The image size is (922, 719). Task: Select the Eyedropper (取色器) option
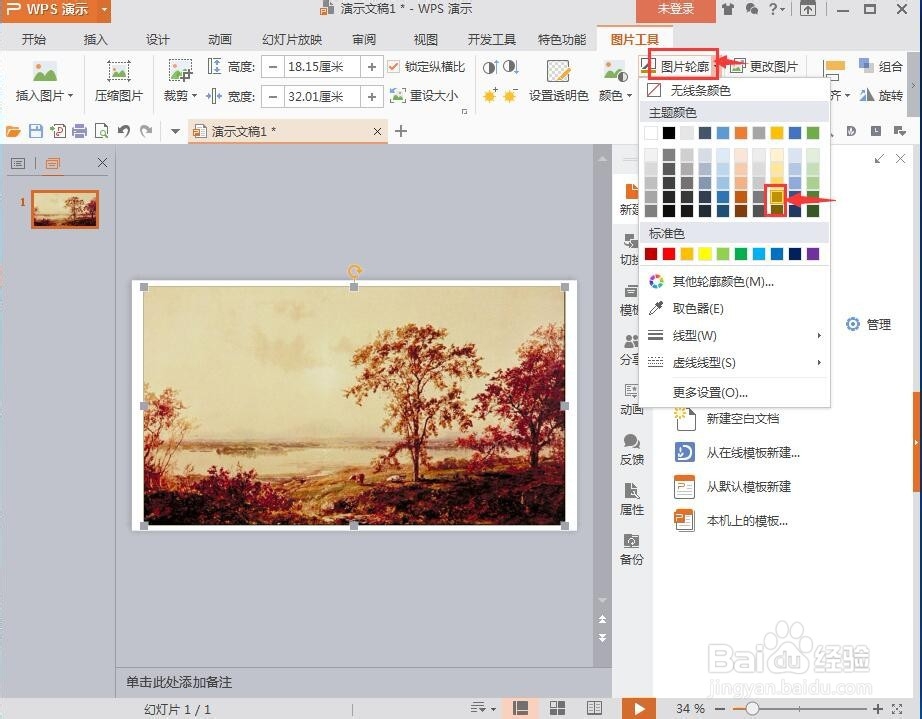pyautogui.click(x=734, y=309)
